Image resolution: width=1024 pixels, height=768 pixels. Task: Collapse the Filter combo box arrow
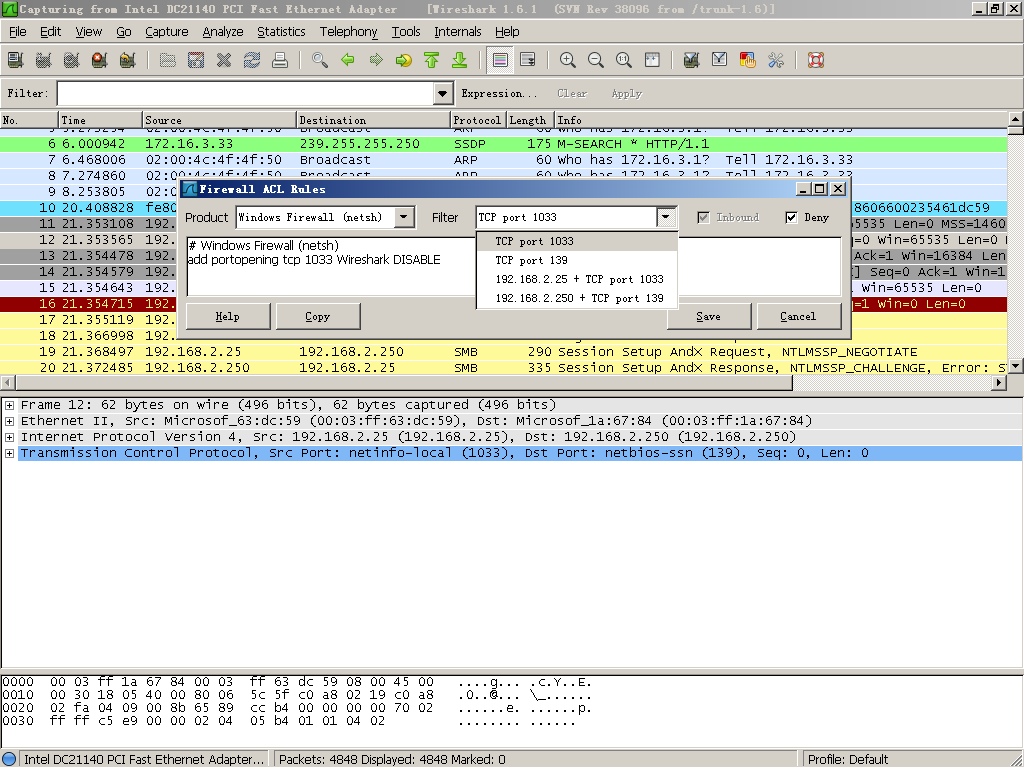click(666, 217)
